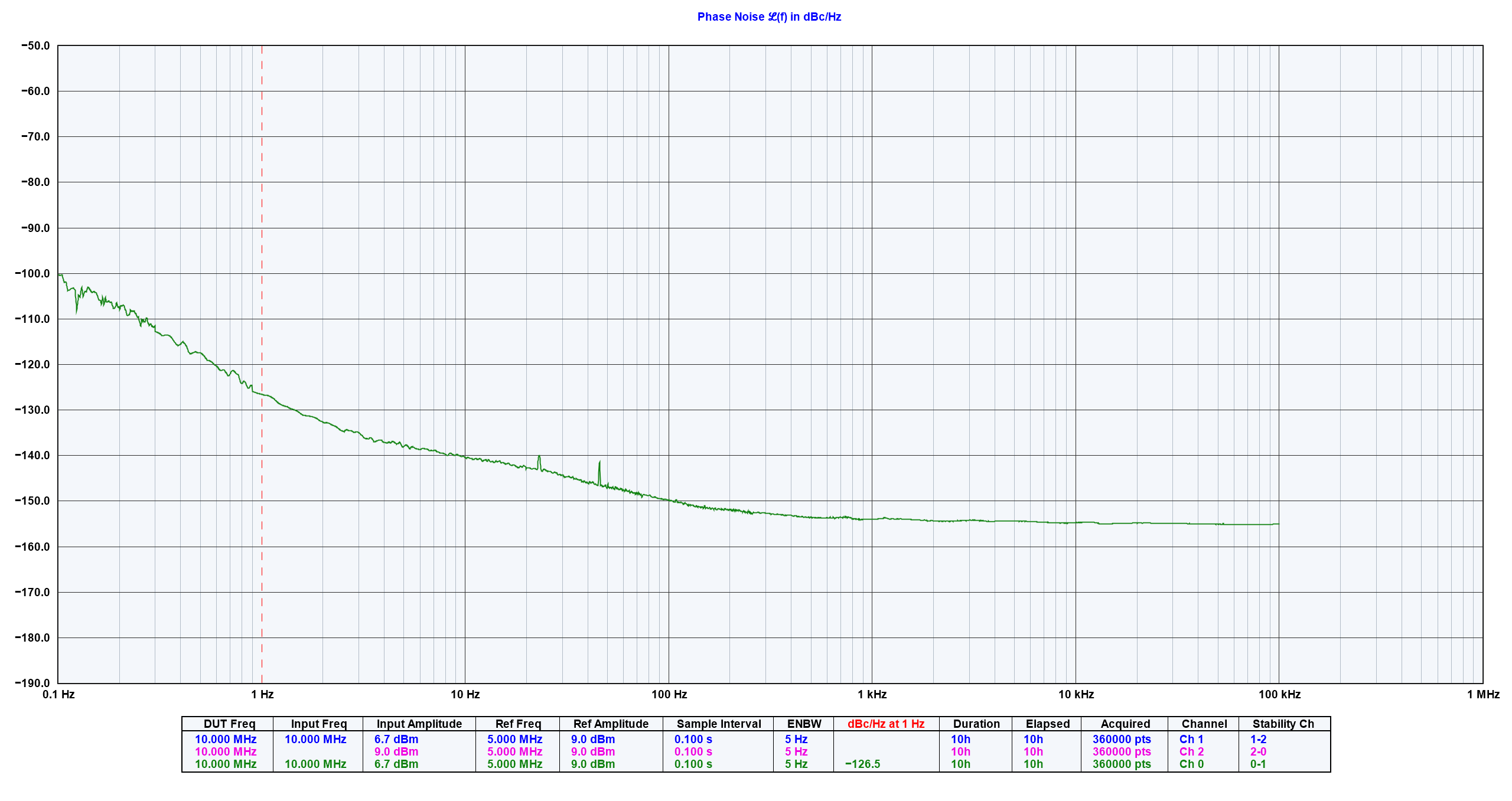Select the blue 'Ch 1' channel entry
Viewport: 1512px width, 801px height.
click(1191, 739)
